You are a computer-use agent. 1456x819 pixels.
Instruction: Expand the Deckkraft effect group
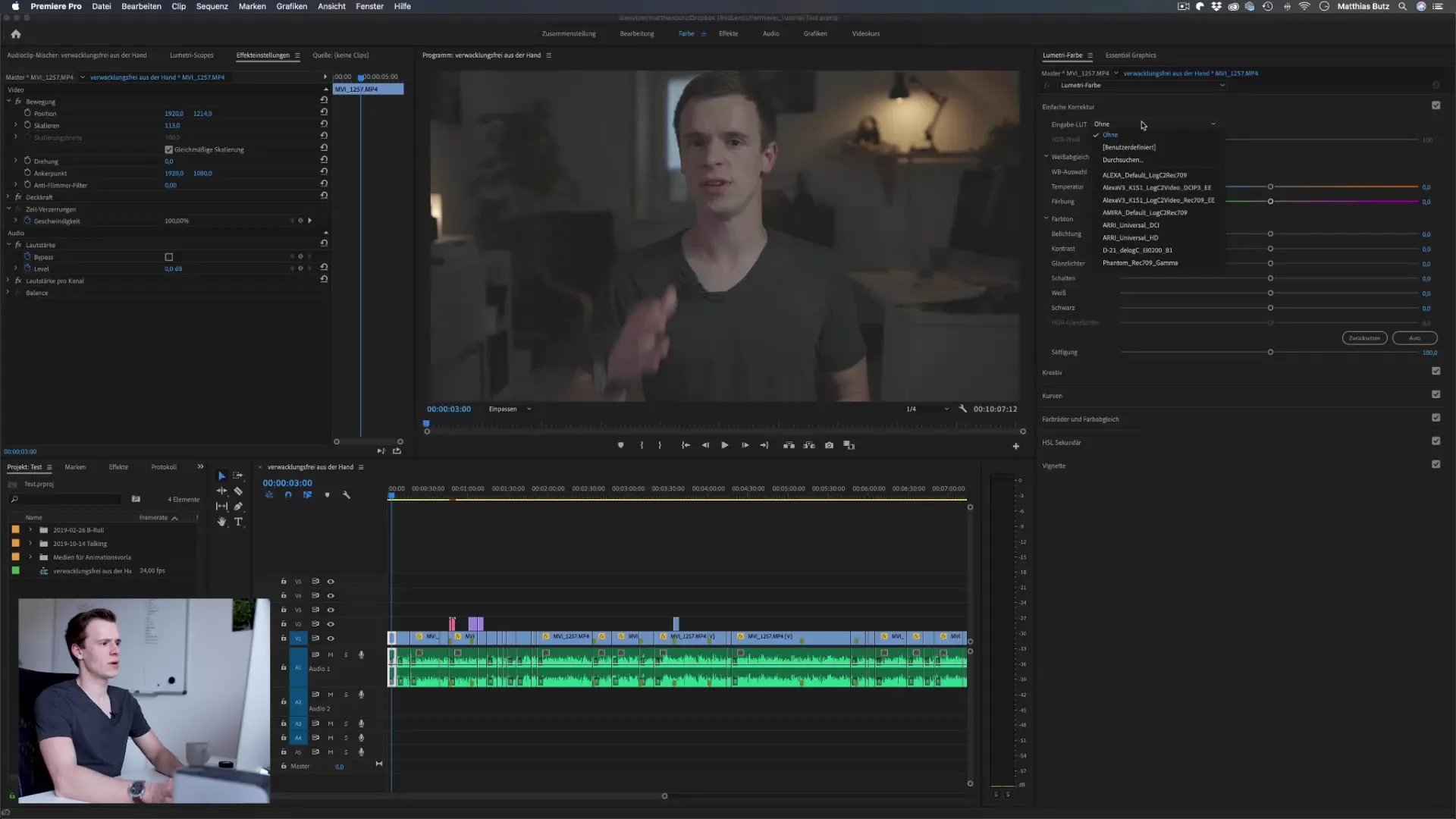pyautogui.click(x=9, y=197)
